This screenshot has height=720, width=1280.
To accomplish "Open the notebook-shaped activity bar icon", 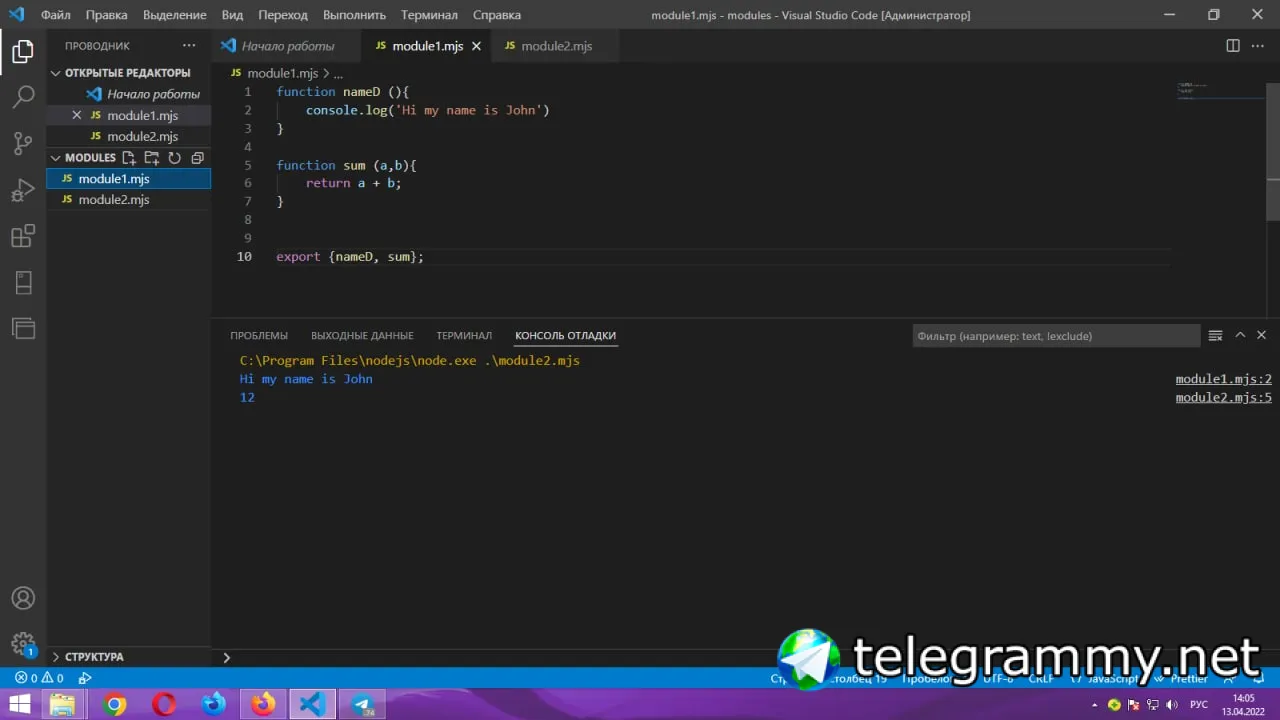I will click(x=23, y=283).
